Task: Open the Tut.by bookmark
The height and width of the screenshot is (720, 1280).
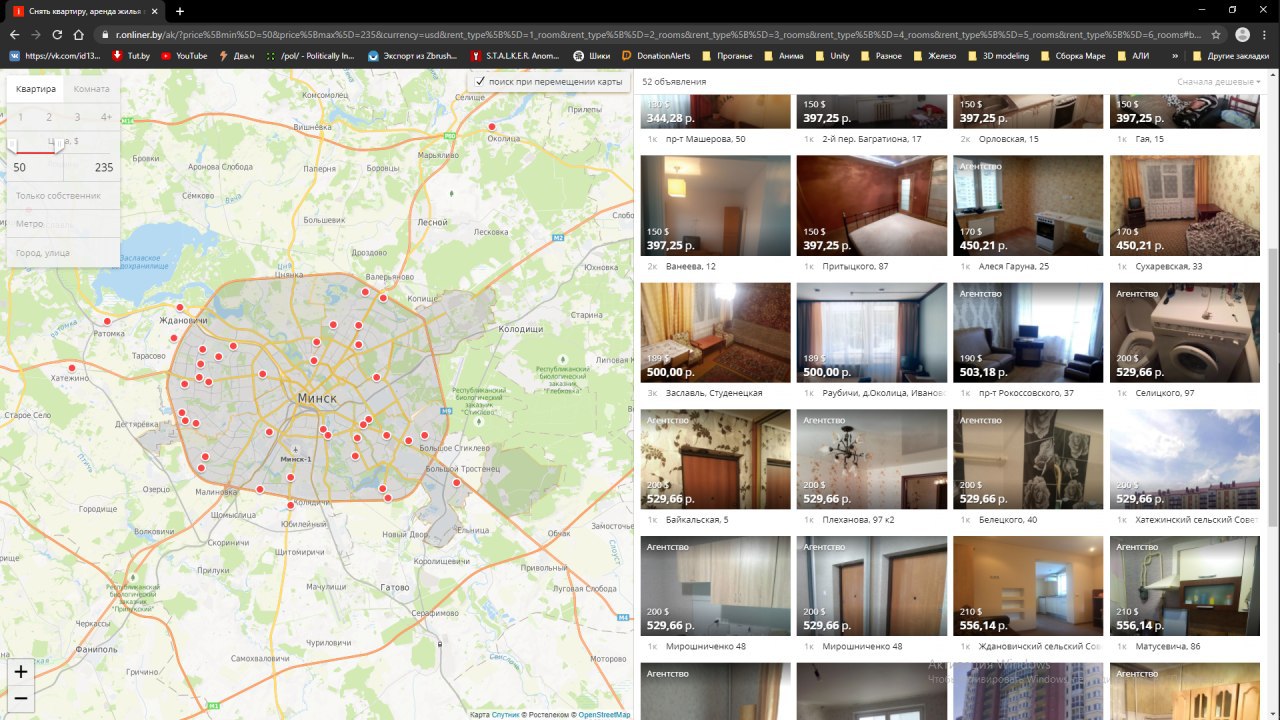Action: [130, 56]
